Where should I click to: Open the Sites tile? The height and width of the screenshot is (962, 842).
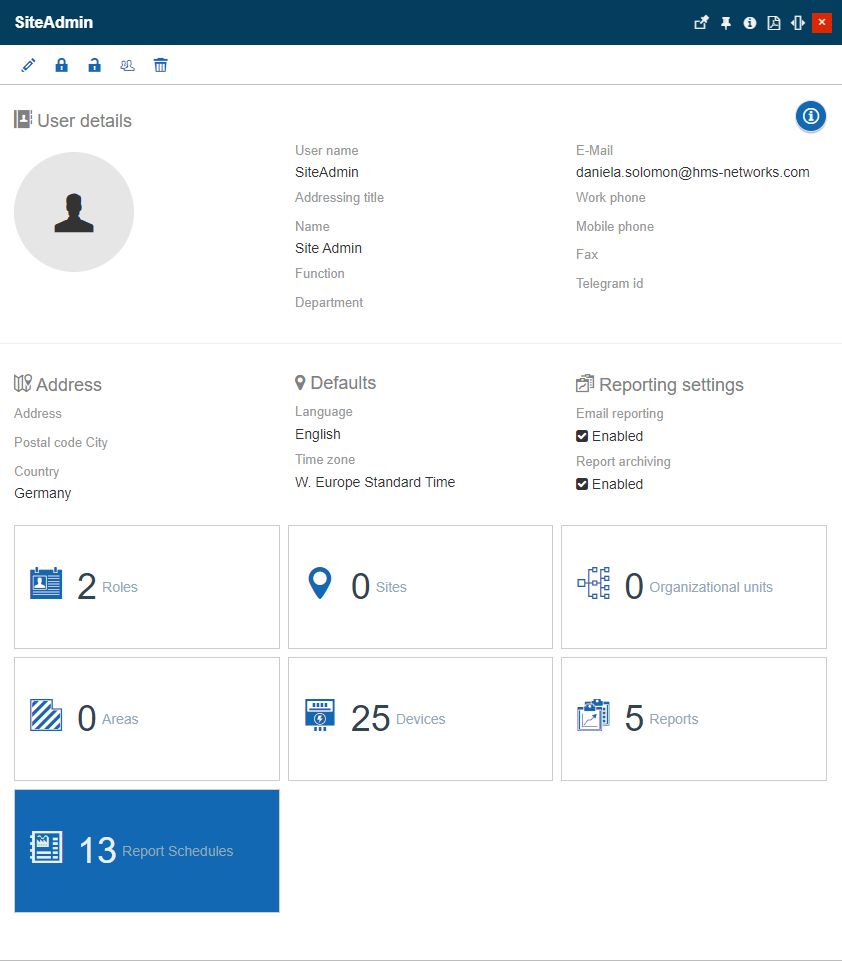pos(420,587)
